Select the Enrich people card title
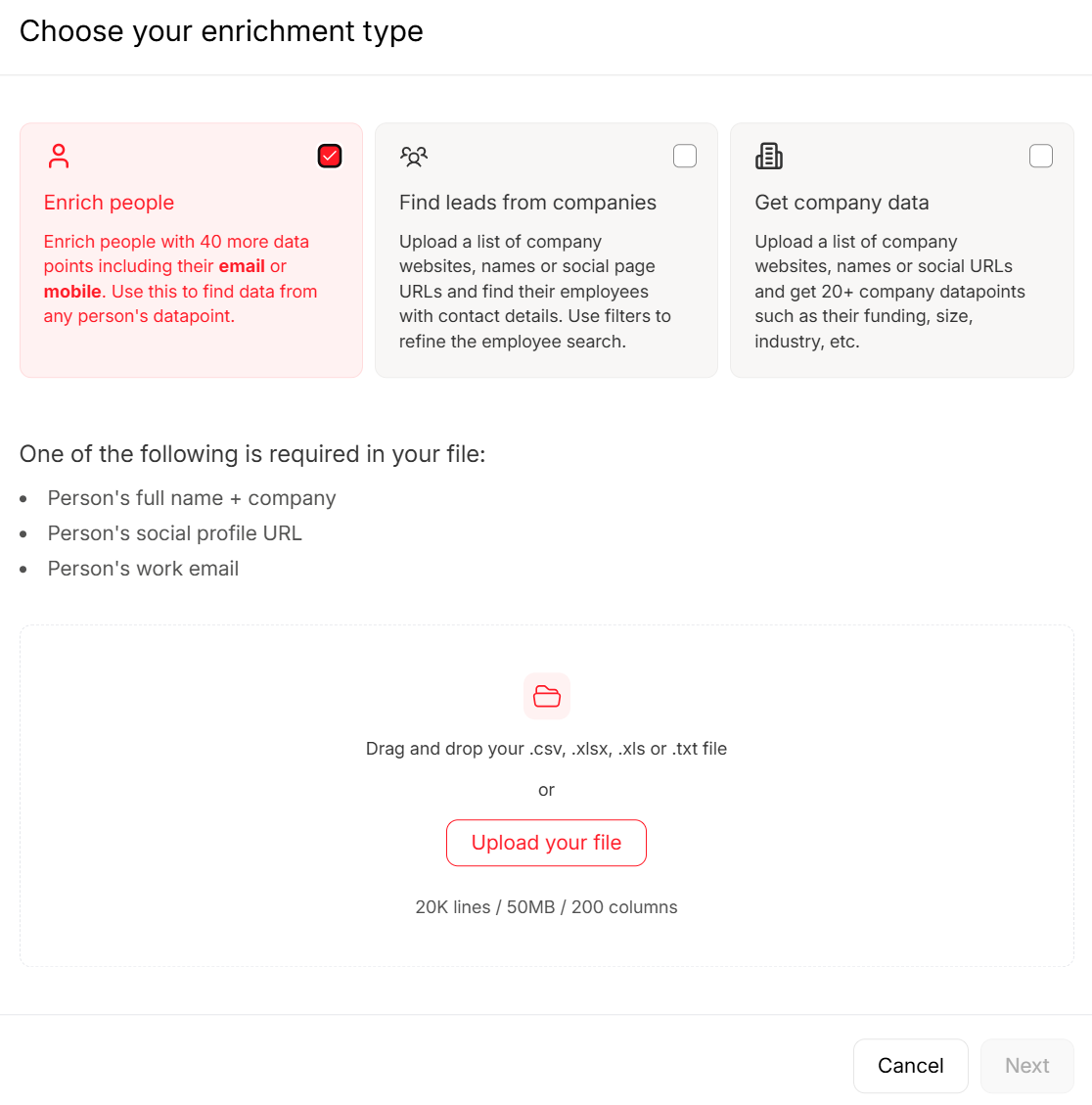The image size is (1092, 1105). click(x=109, y=203)
